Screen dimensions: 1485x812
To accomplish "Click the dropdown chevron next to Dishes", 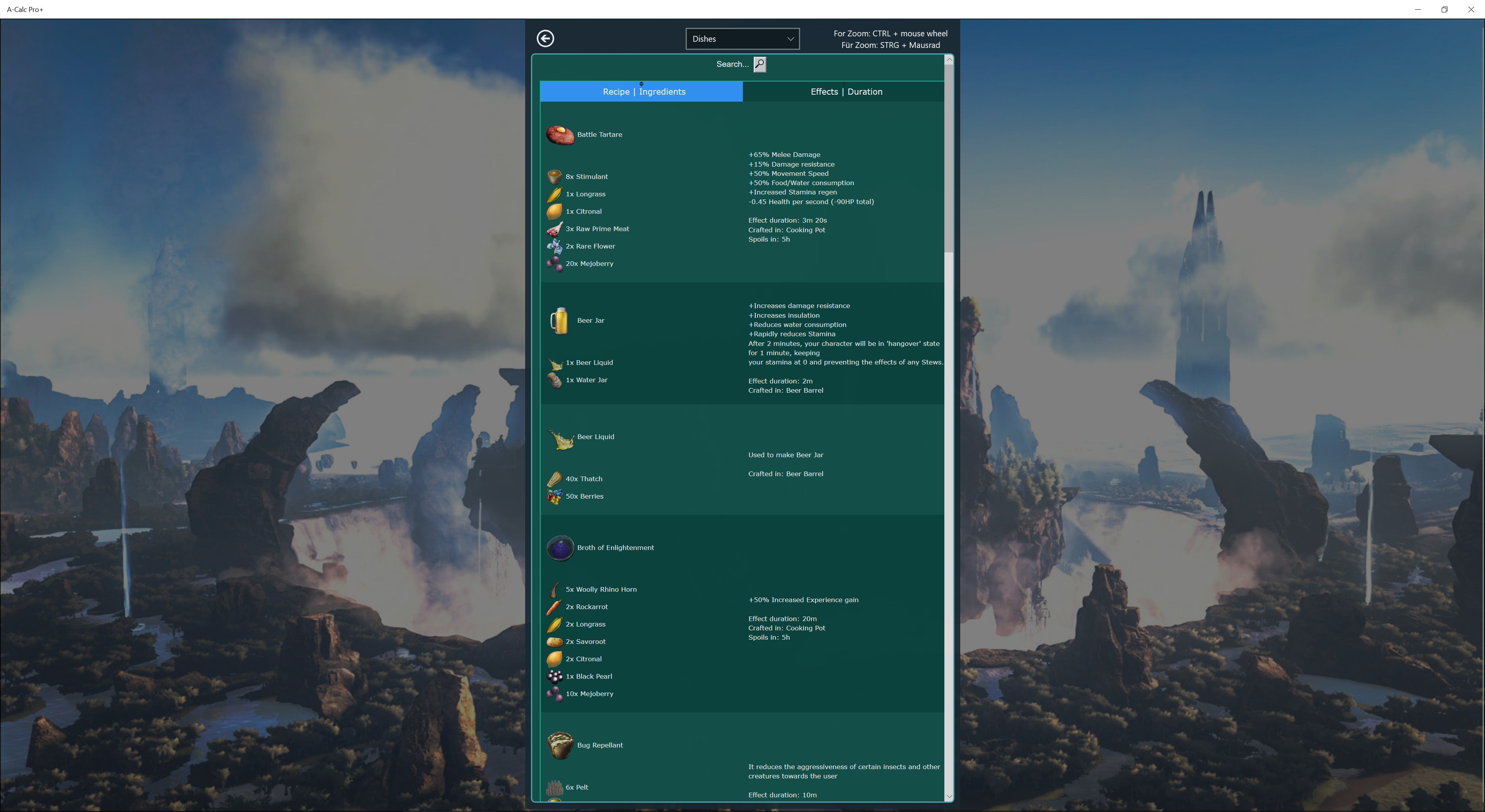I will coord(790,39).
